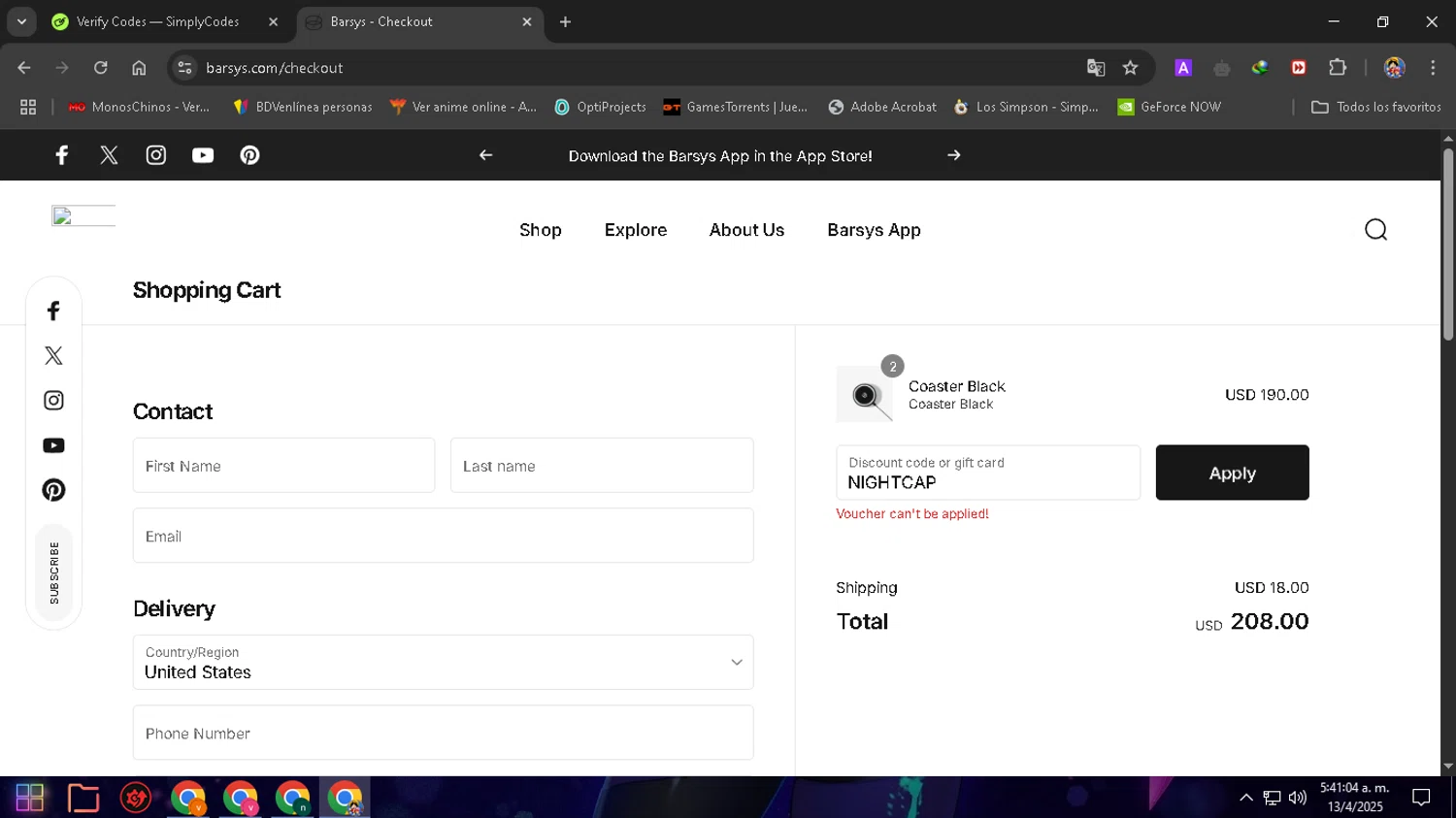Click Pinterest icon in left floating sidebar

coord(53,490)
